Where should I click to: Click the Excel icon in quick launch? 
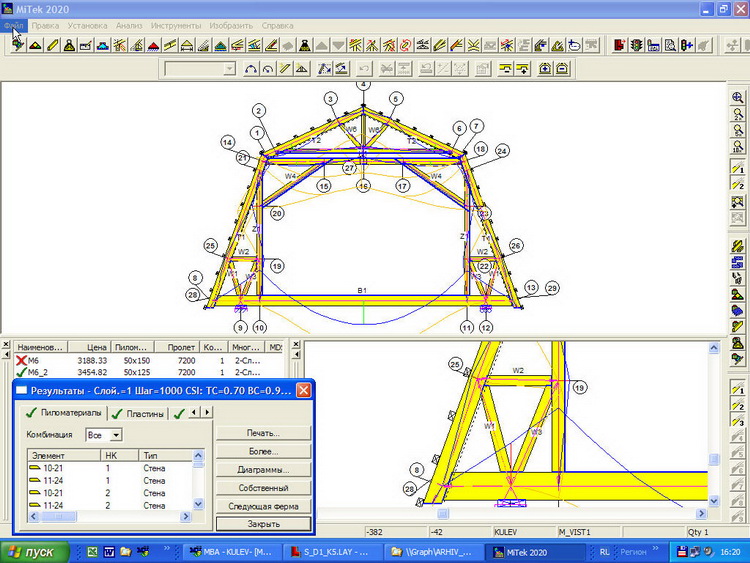click(x=92, y=552)
